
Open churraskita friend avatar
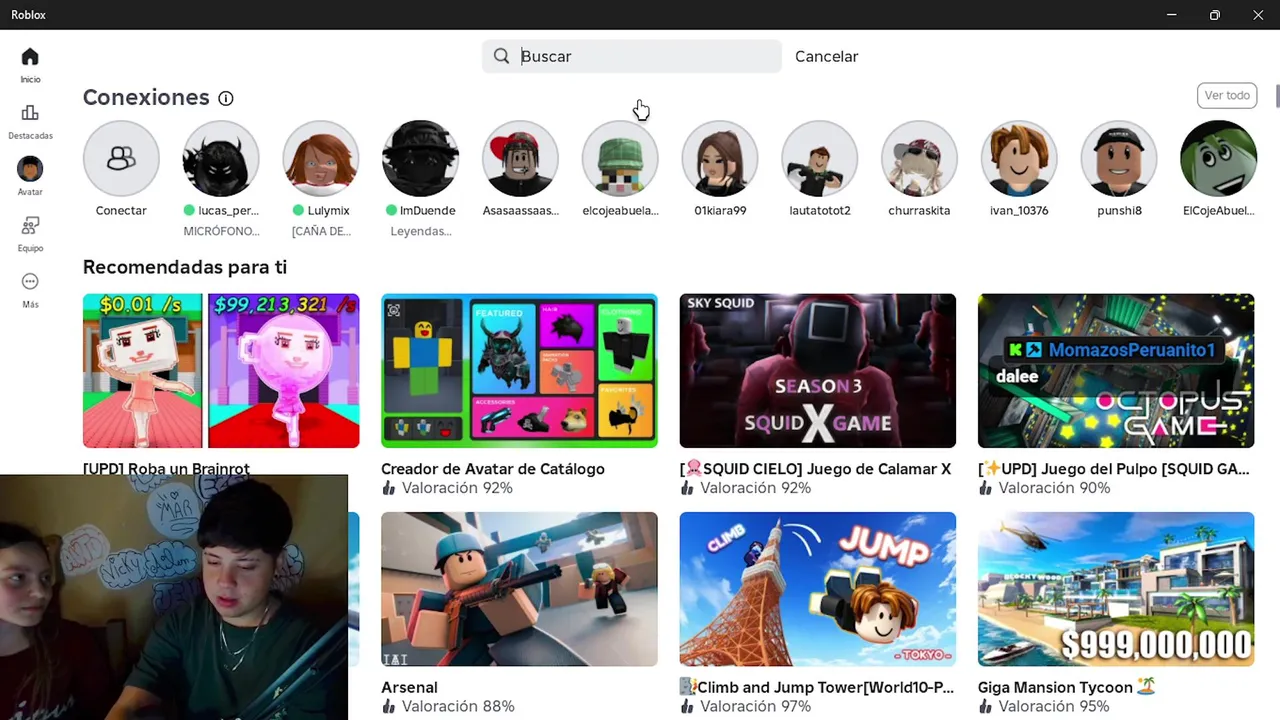(x=919, y=158)
